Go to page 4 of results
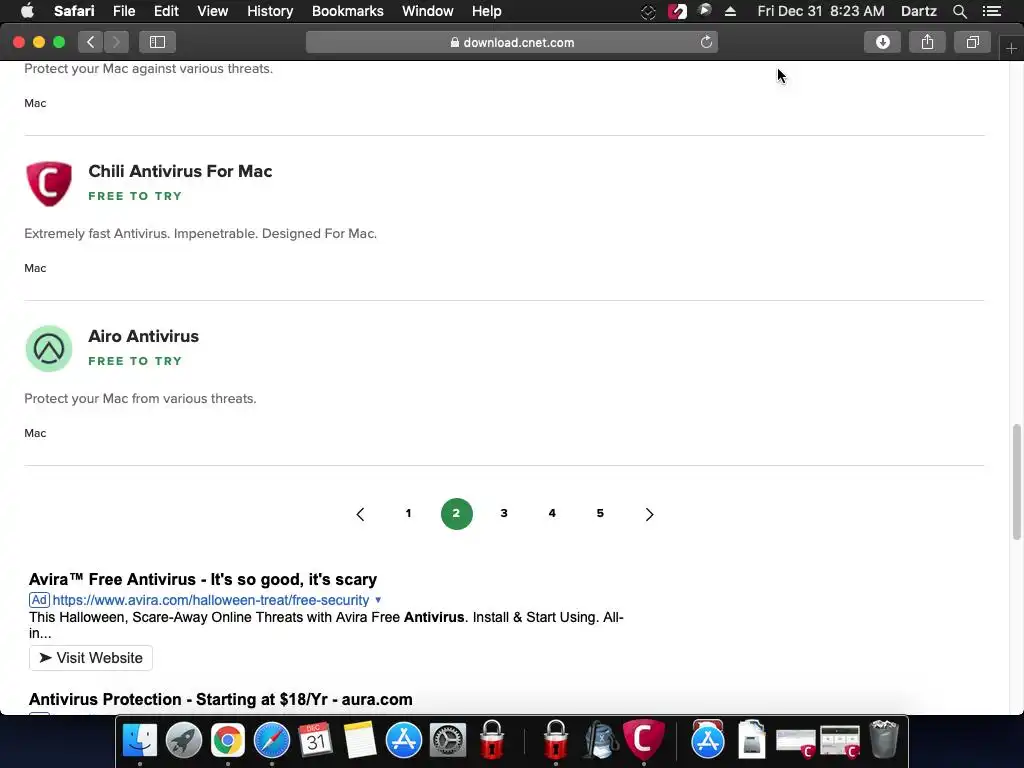This screenshot has height=768, width=1024. tap(552, 513)
